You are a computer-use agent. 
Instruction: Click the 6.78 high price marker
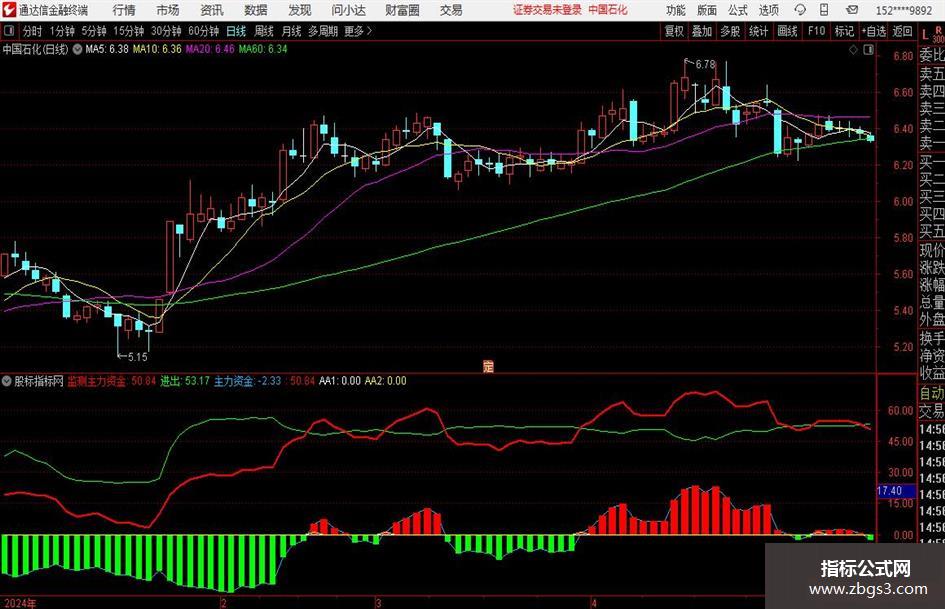pyautogui.click(x=705, y=64)
